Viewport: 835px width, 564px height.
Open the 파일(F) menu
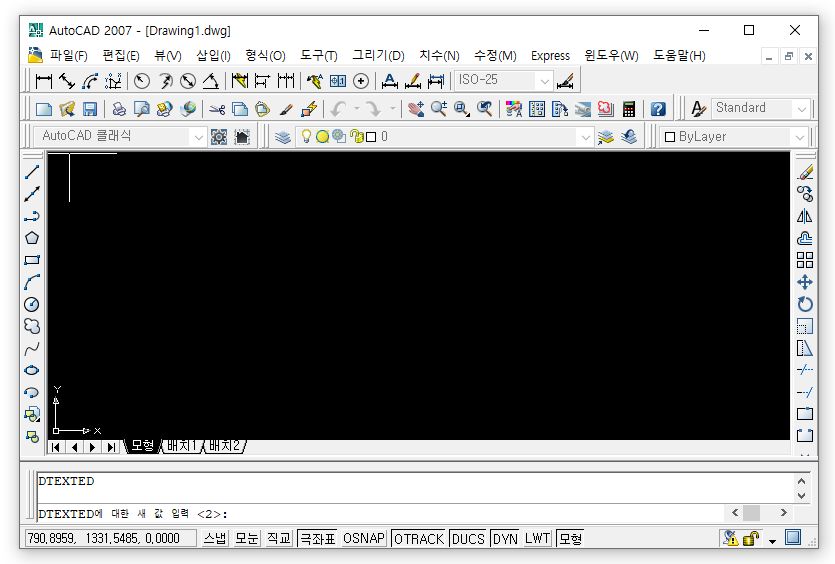tap(68, 55)
